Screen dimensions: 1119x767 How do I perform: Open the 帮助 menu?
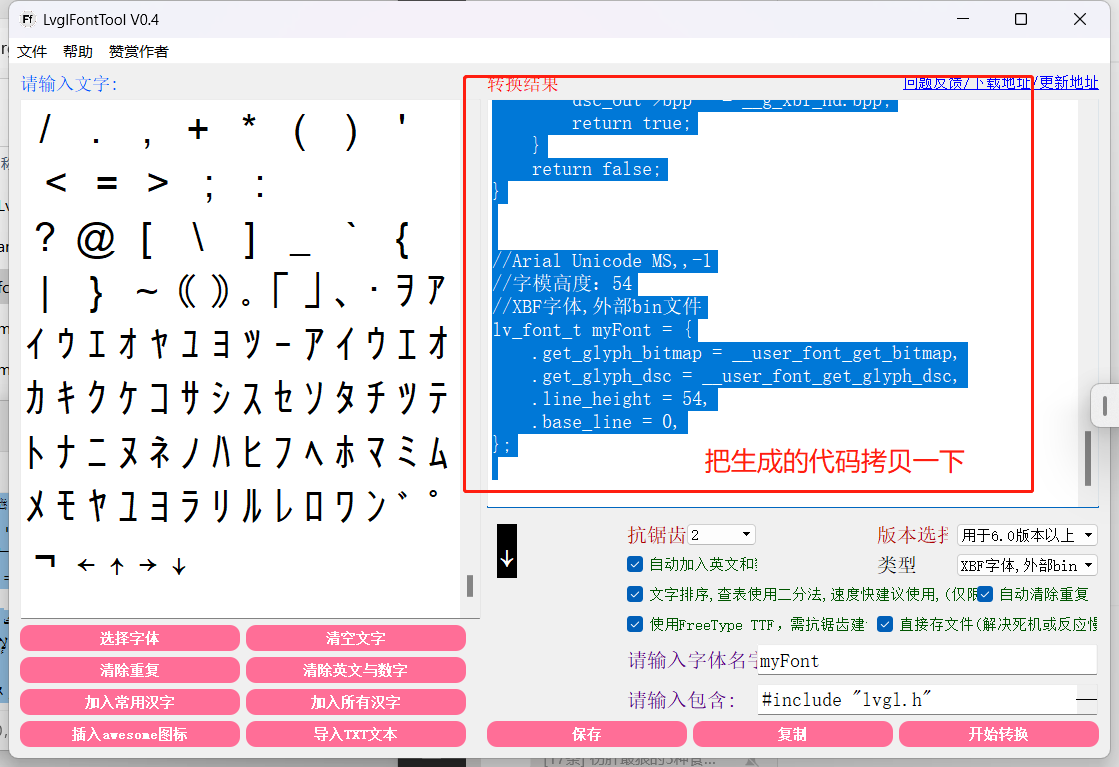pos(78,51)
